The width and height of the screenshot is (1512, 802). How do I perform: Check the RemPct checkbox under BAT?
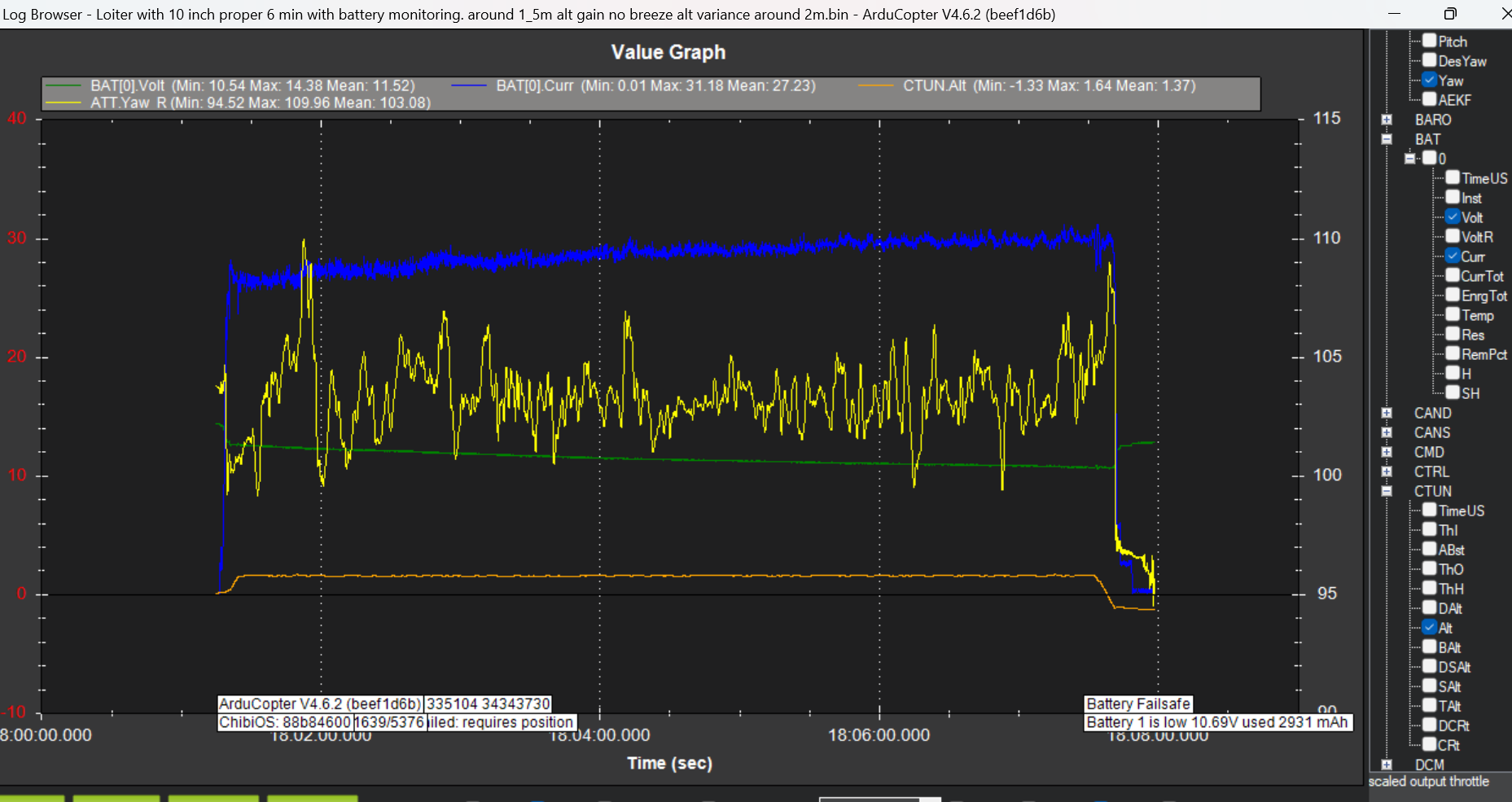[x=1453, y=353]
